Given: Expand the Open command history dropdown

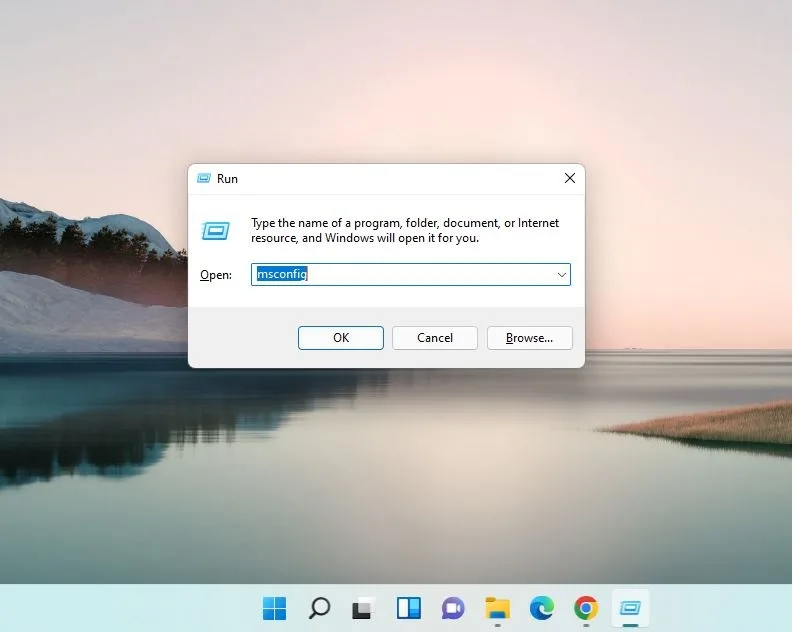Looking at the screenshot, I should 562,274.
